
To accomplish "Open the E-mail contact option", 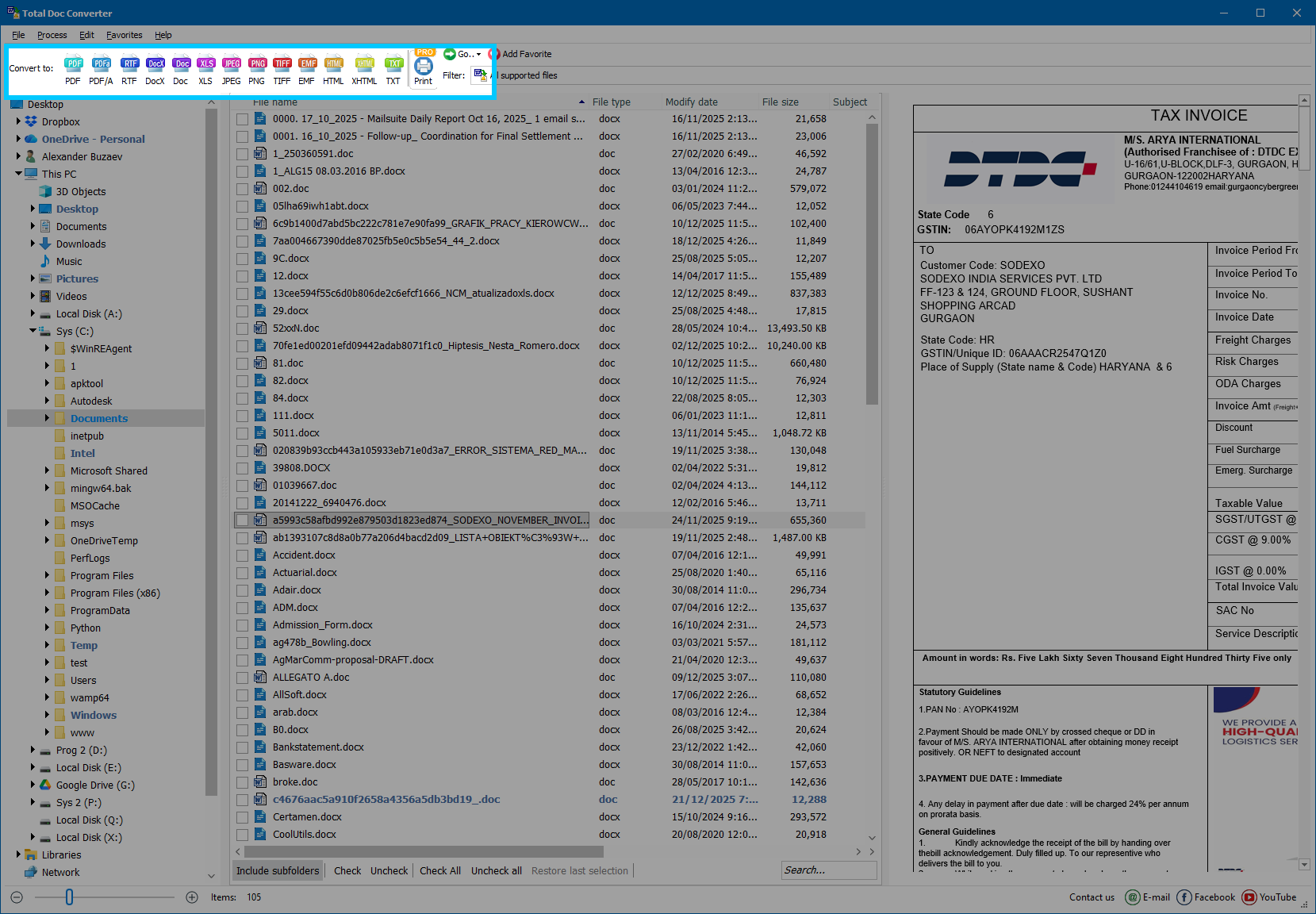I will [x=1147, y=897].
